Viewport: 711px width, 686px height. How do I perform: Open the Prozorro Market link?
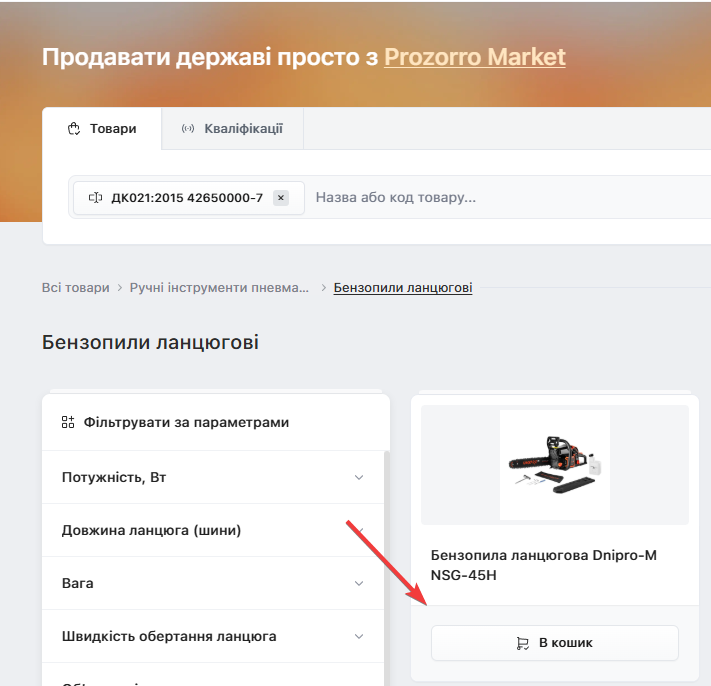[x=475, y=57]
